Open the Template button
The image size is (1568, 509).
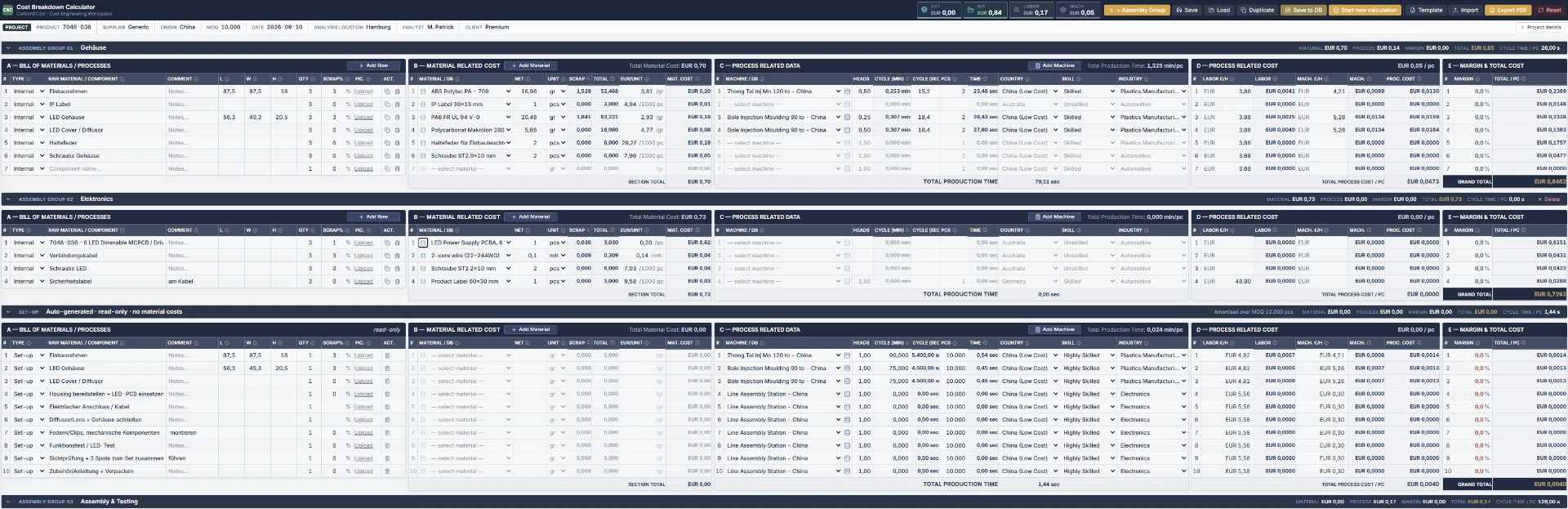(x=1426, y=11)
